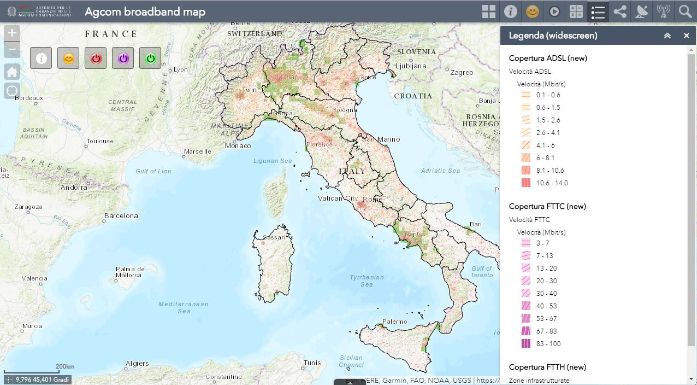
Task: Click the 67 - 83 legend entry text
Action: point(546,331)
